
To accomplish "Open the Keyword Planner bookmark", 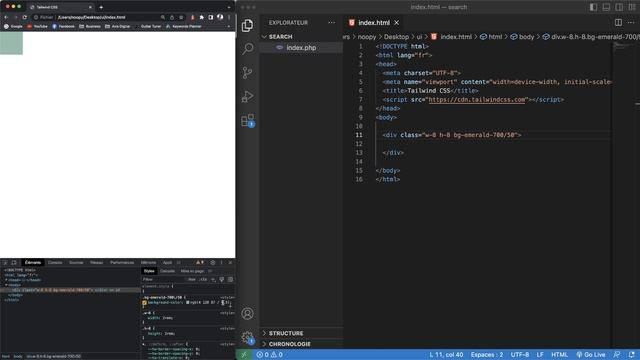I will (x=184, y=26).
